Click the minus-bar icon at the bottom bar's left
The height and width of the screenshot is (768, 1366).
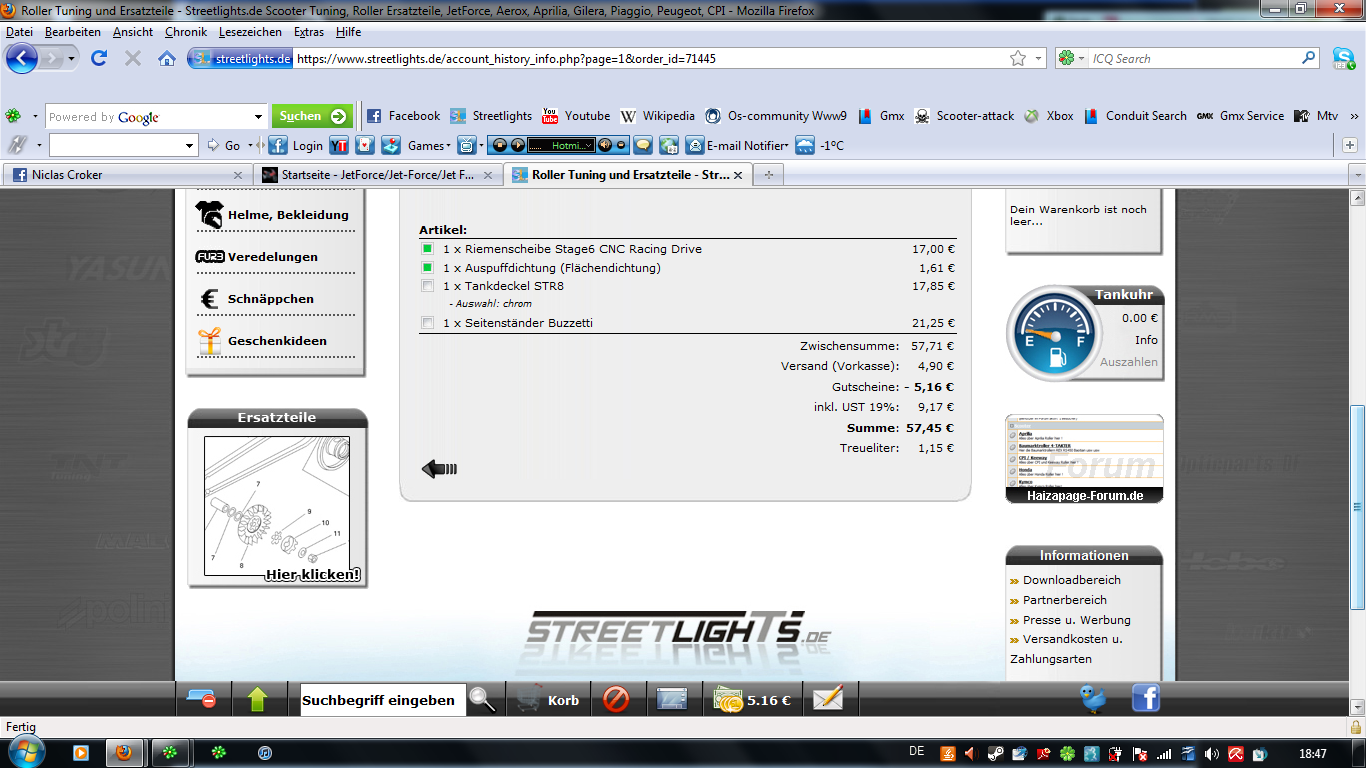point(202,699)
